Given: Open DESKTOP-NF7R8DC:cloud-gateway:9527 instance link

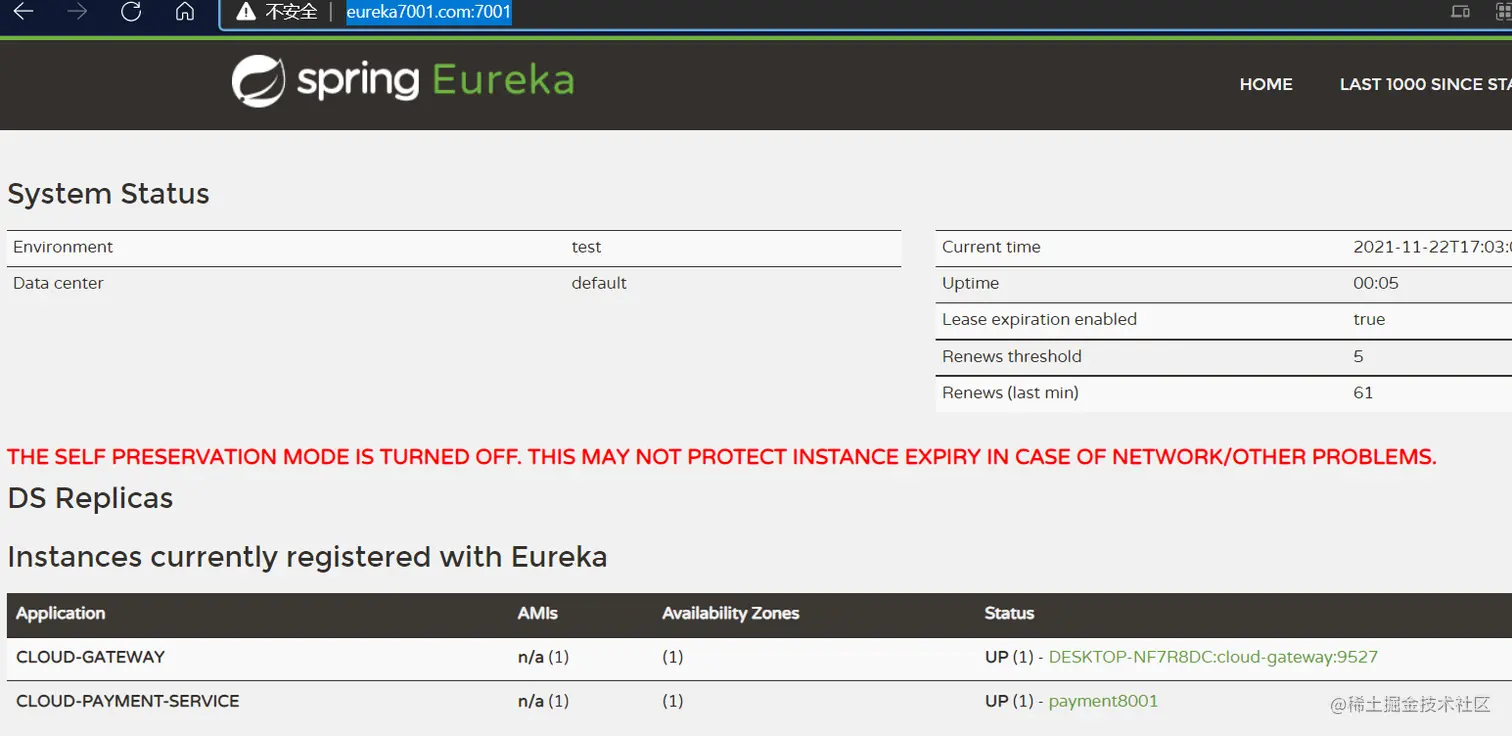Looking at the screenshot, I should 1213,657.
